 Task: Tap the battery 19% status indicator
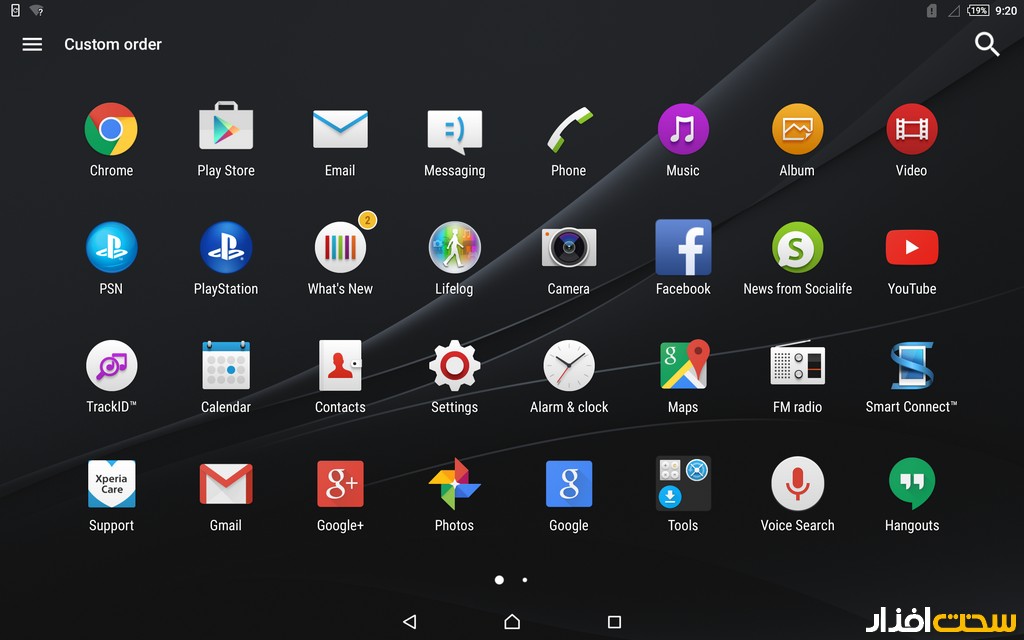(x=978, y=10)
